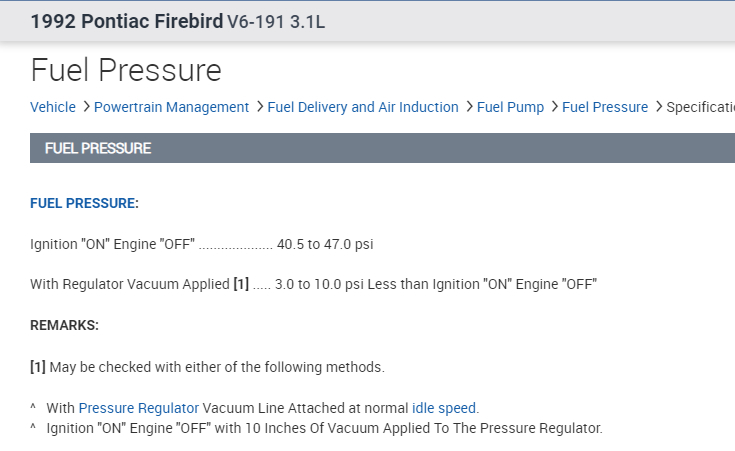Image resolution: width=735 pixels, height=451 pixels.
Task: Click the chevron preceding the Fuel Pressure breadcrumb
Action: [554, 107]
